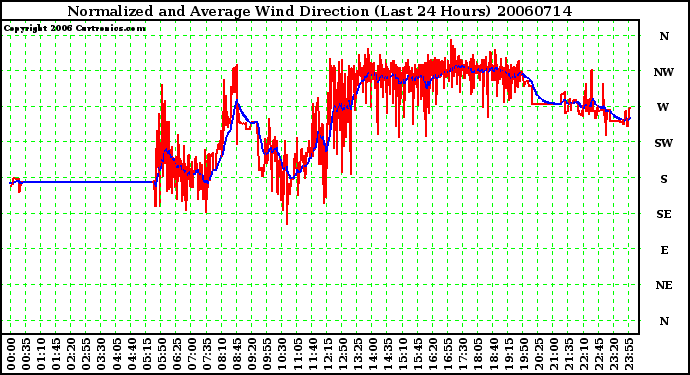Click the '07:00' time label
Screen dimensions: 690x375
point(192,354)
